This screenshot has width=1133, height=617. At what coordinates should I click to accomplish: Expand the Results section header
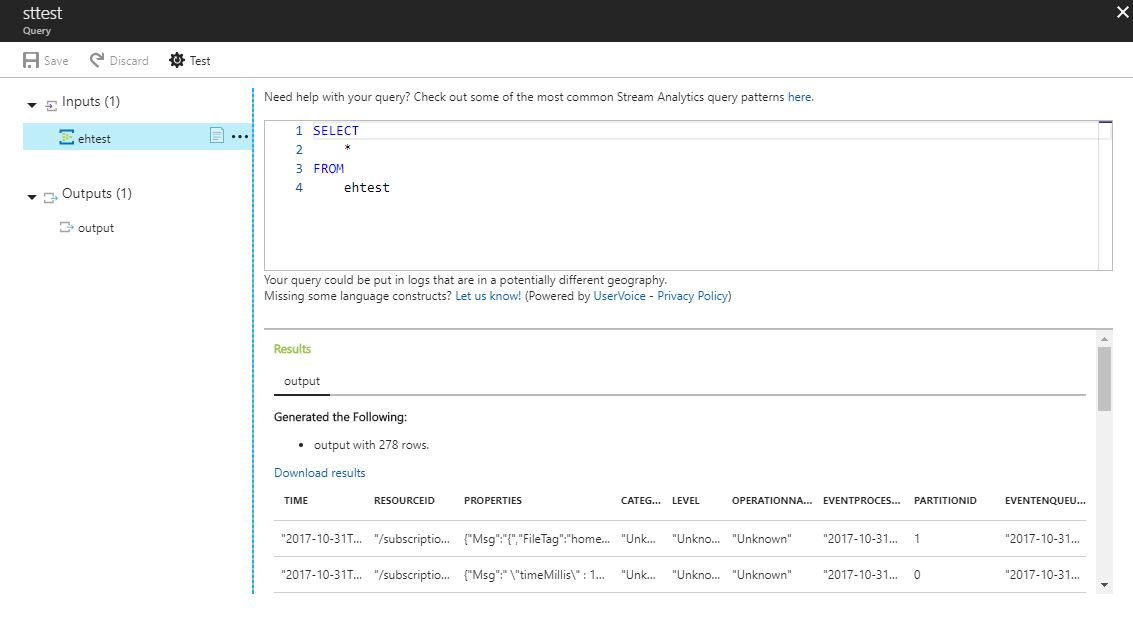click(292, 349)
